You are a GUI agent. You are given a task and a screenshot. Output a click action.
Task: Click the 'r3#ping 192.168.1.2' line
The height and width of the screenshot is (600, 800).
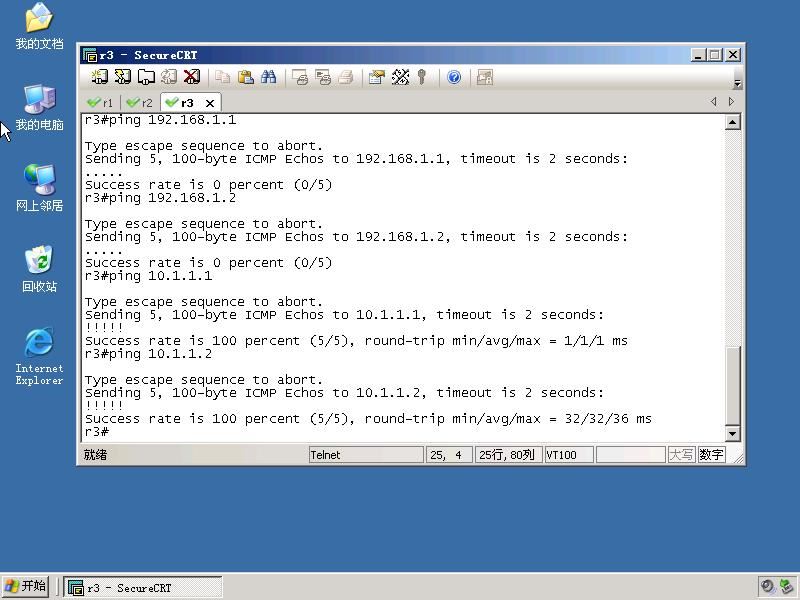pyautogui.click(x=160, y=197)
